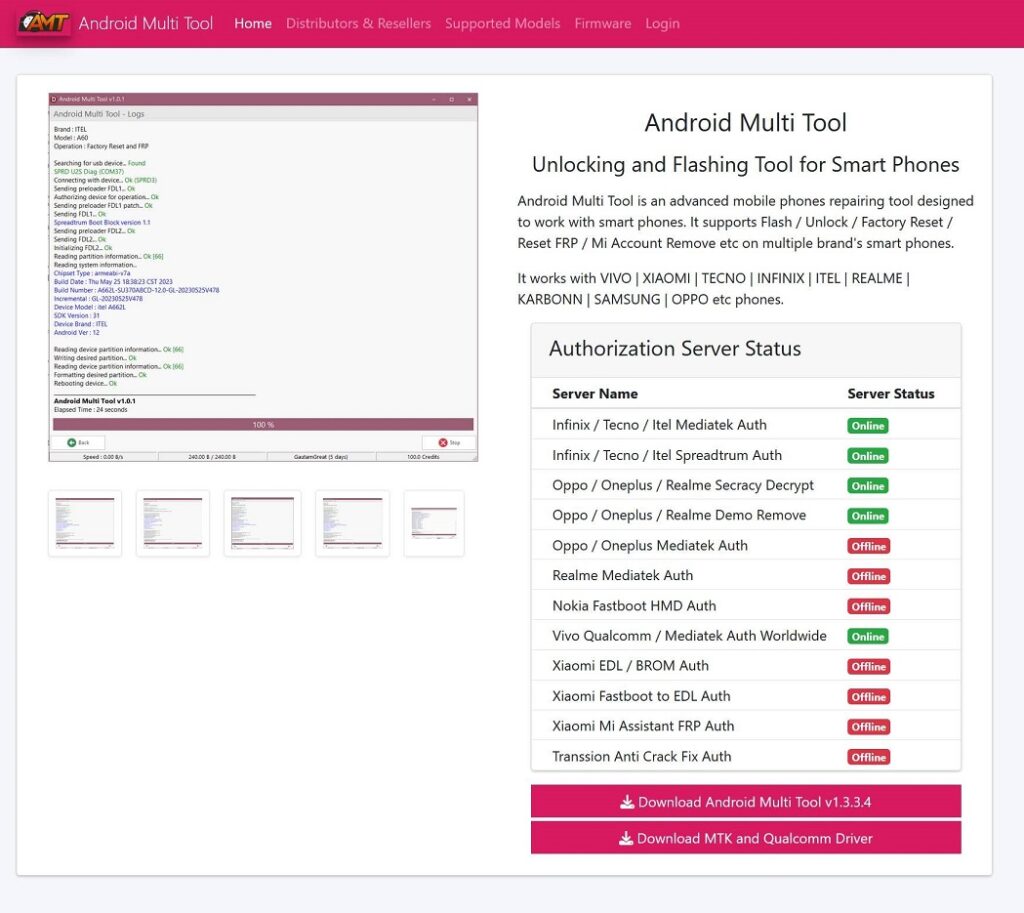Screen dimensions: 1024x913
Task: Click Offline badge for Nokia Fastboot HMD Auth
Action: 869,606
